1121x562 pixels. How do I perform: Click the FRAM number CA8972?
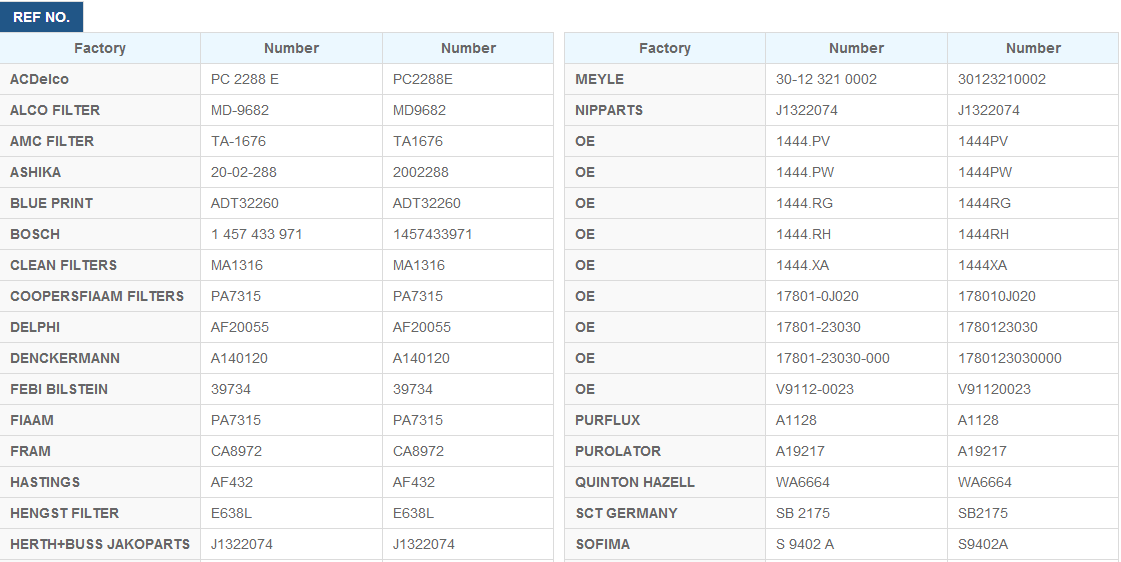click(x=236, y=451)
